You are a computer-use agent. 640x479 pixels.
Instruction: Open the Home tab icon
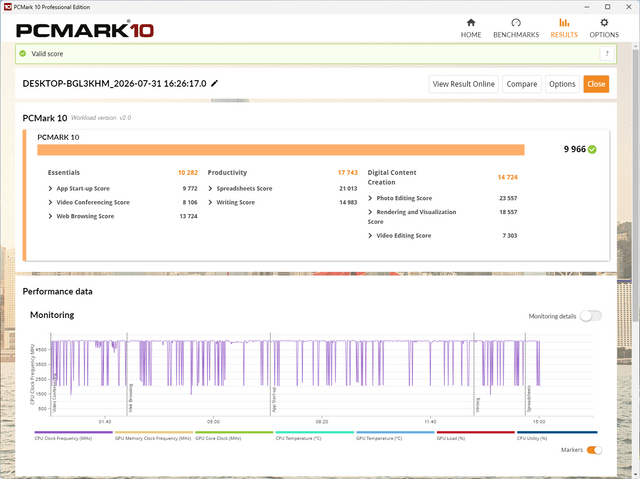pyautogui.click(x=471, y=22)
